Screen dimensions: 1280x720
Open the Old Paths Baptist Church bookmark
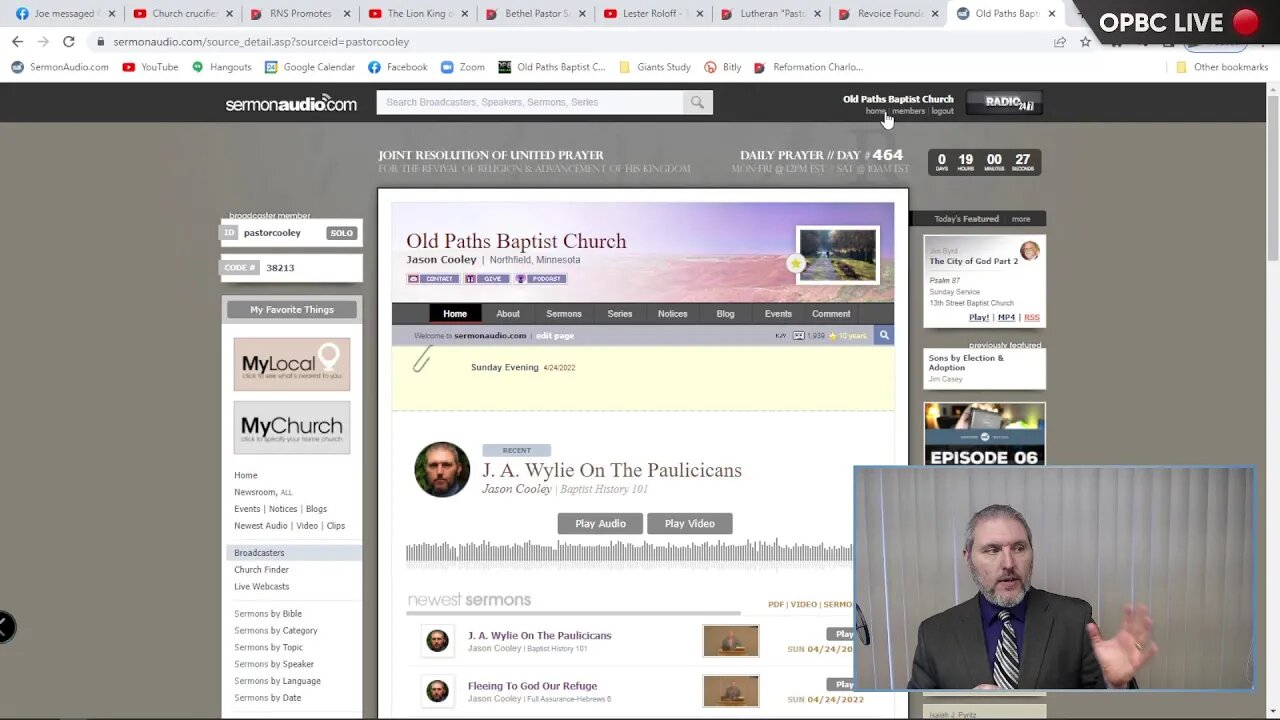(551, 67)
